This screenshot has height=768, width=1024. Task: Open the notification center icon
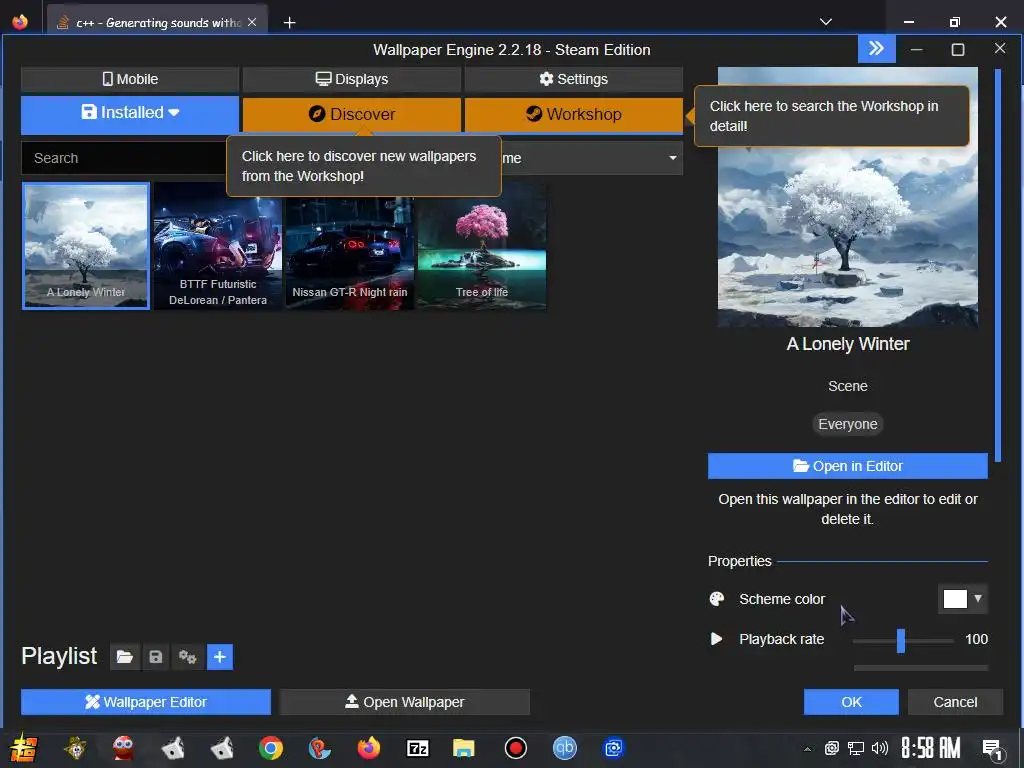click(993, 750)
